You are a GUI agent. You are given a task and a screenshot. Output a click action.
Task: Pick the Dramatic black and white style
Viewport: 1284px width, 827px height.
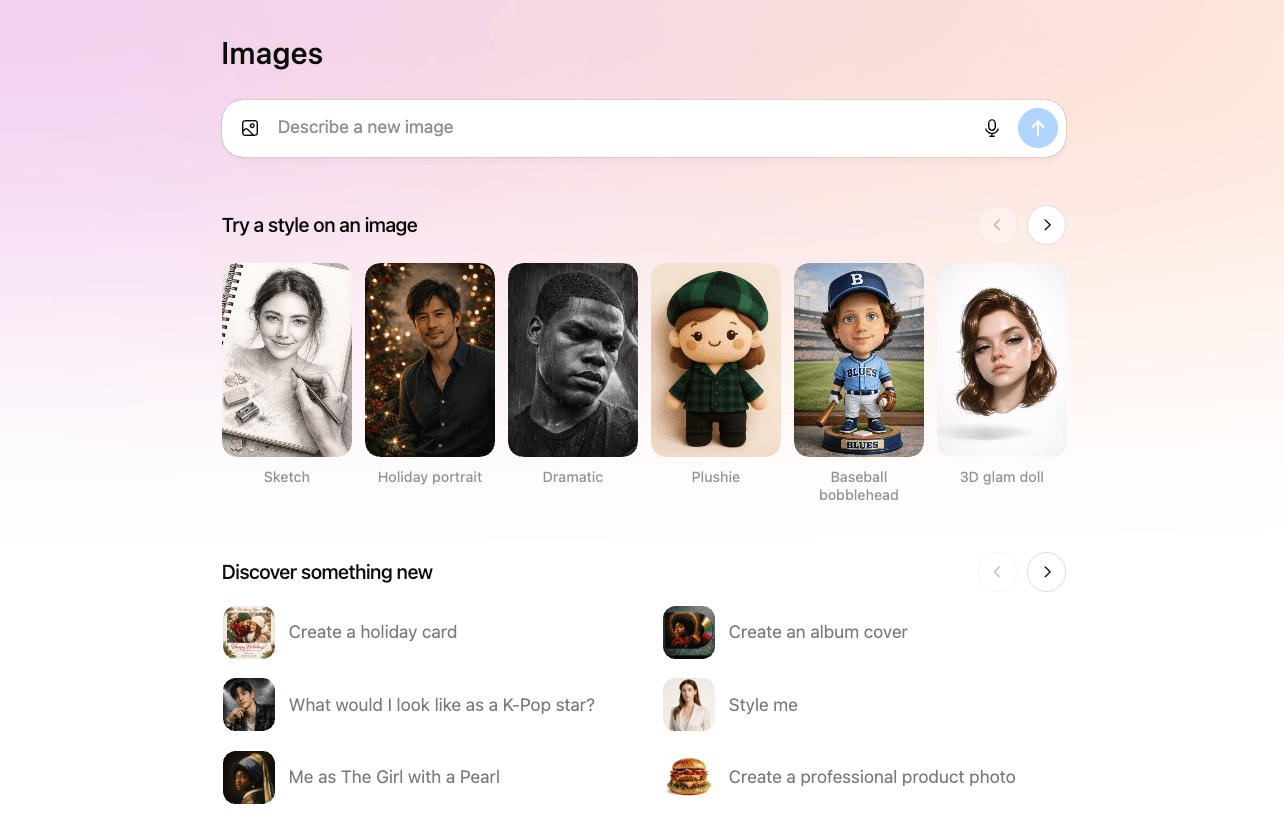[573, 360]
